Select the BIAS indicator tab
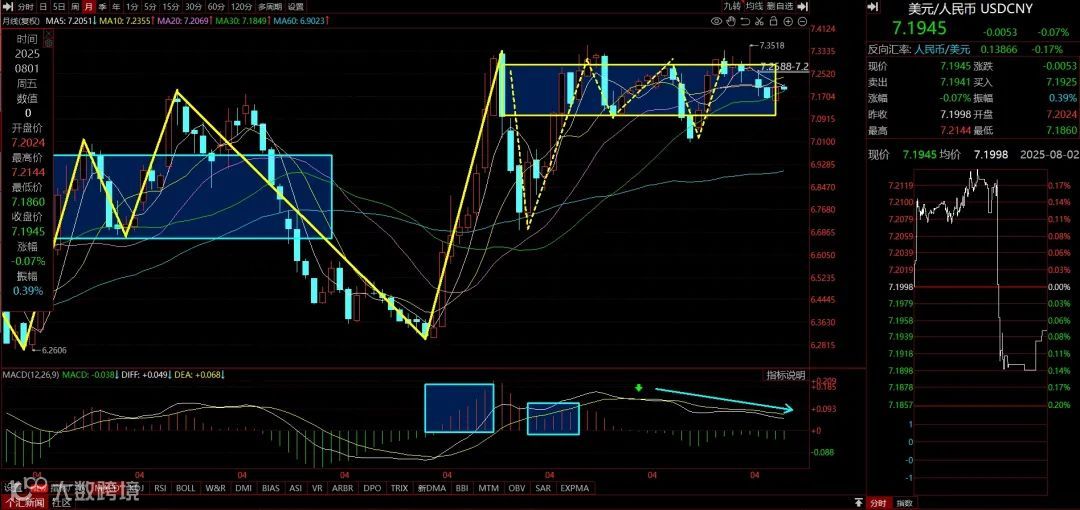Viewport: 1080px width, 510px height. (271, 488)
